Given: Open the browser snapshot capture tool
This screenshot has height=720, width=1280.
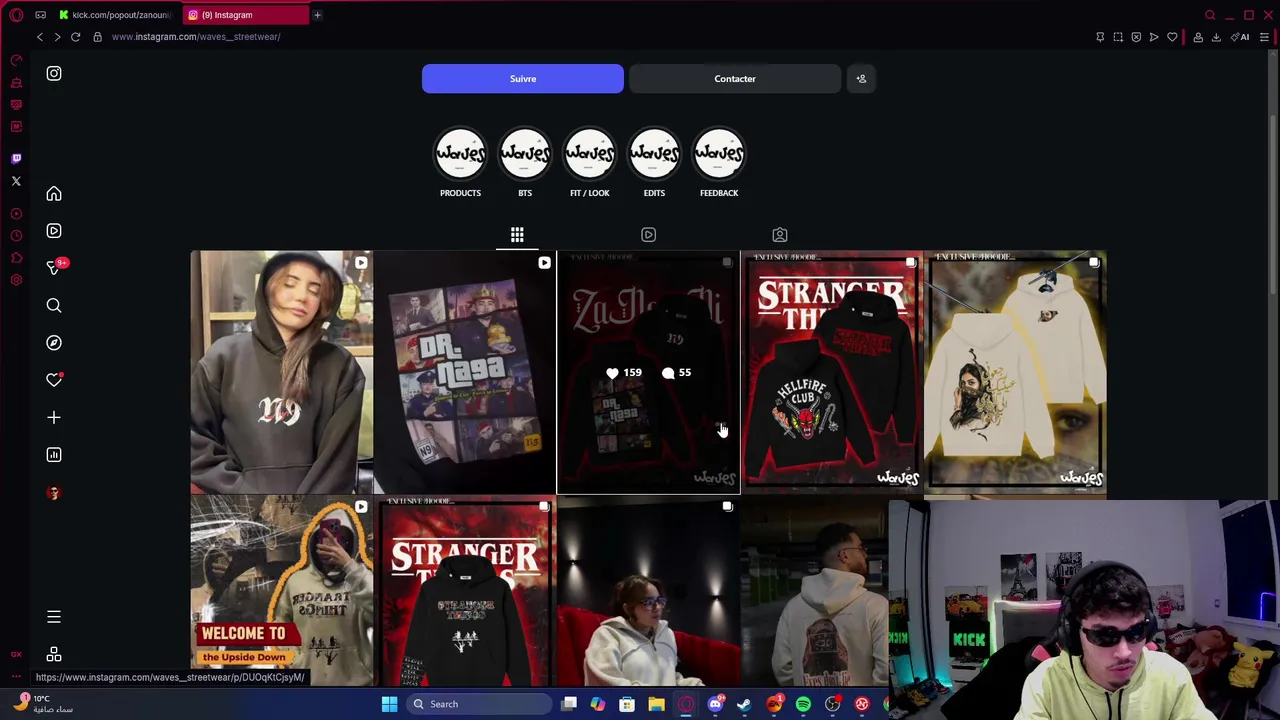Looking at the screenshot, I should tap(1118, 37).
